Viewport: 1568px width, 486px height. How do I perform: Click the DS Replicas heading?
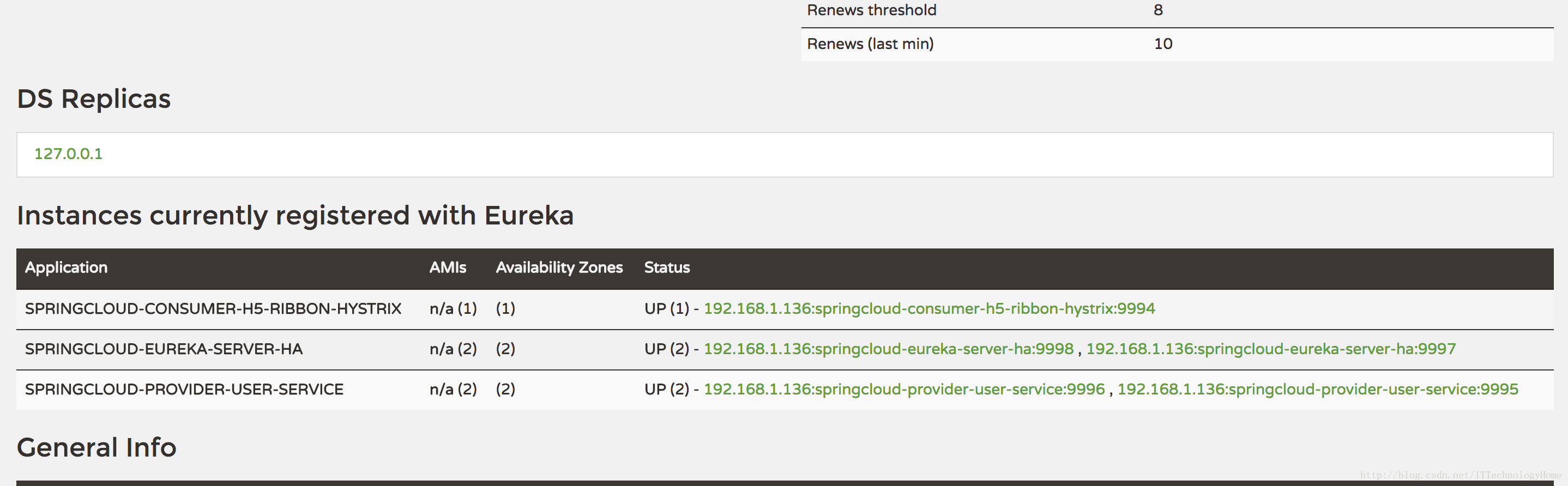pyautogui.click(x=94, y=99)
